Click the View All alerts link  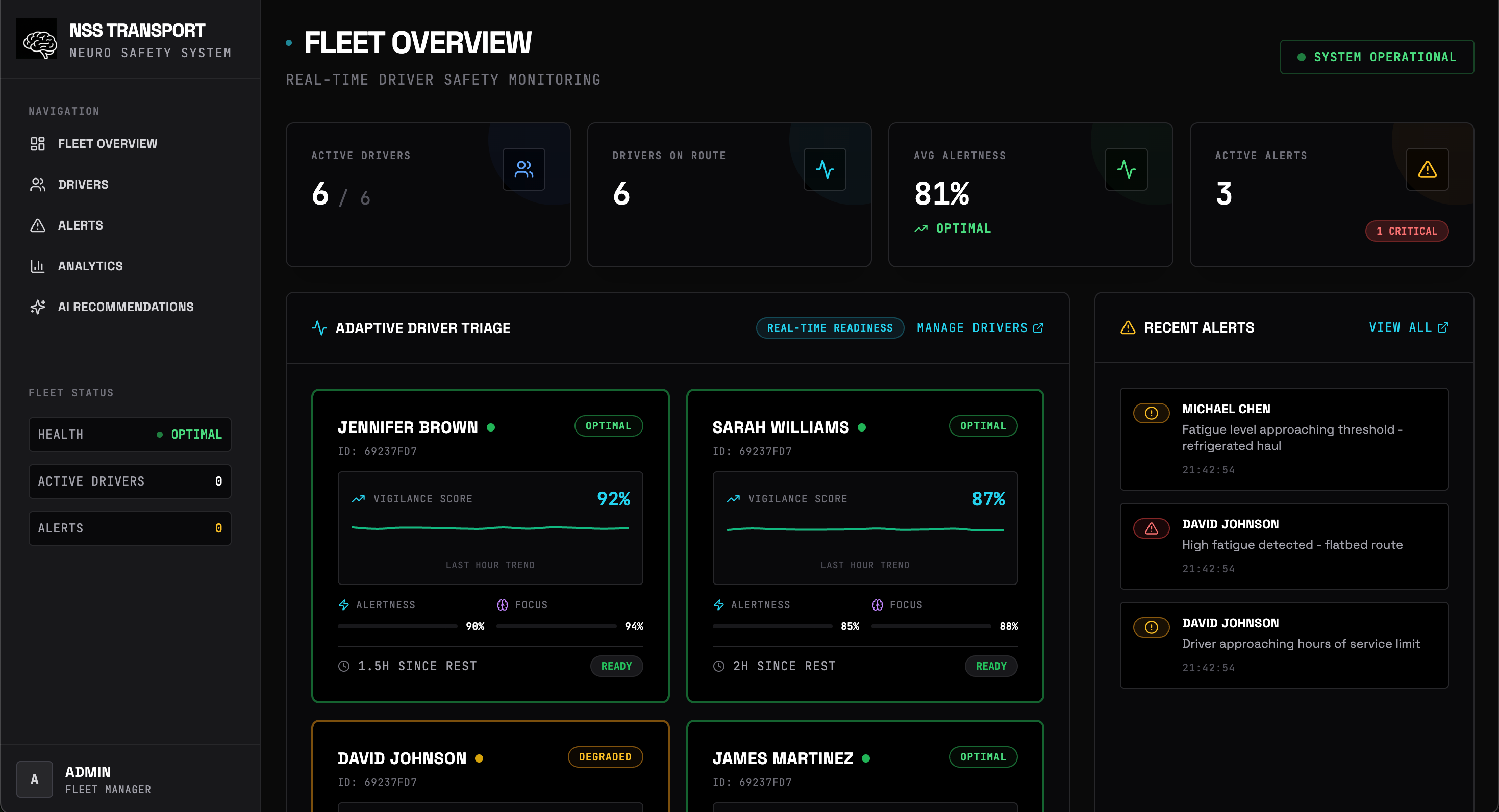click(1408, 327)
